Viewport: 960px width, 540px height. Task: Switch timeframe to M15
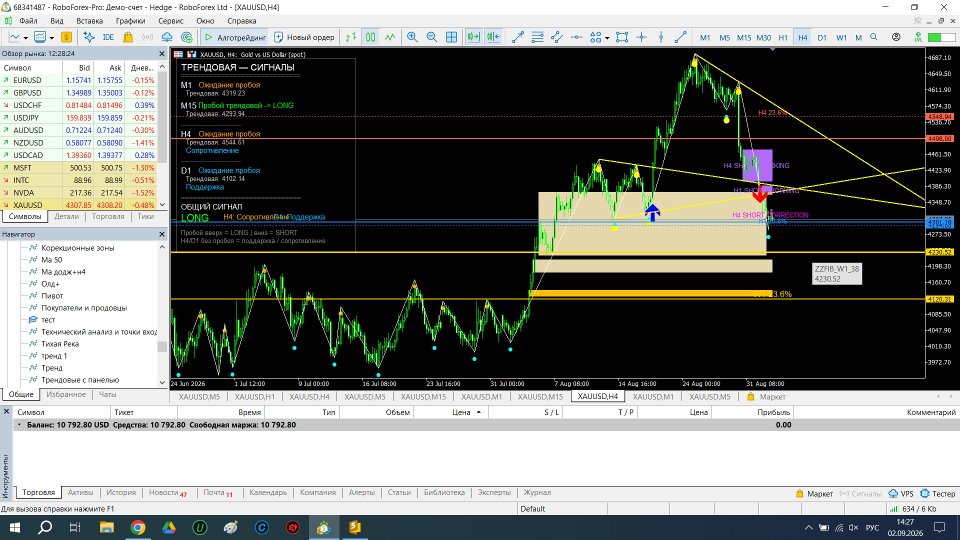744,37
